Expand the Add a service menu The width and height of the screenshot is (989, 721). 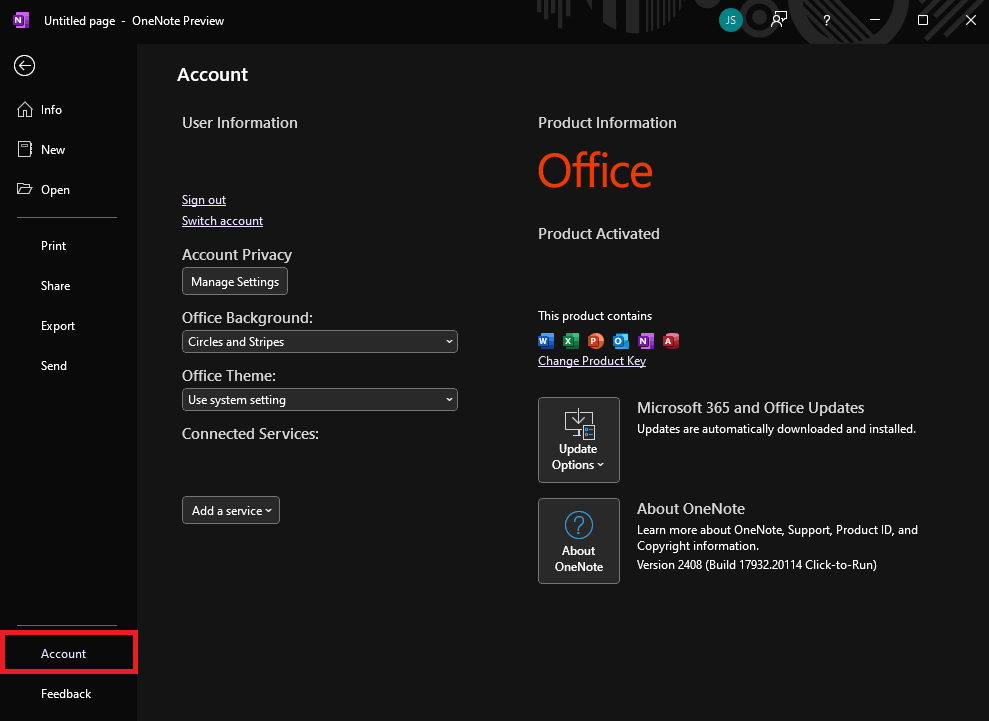231,511
